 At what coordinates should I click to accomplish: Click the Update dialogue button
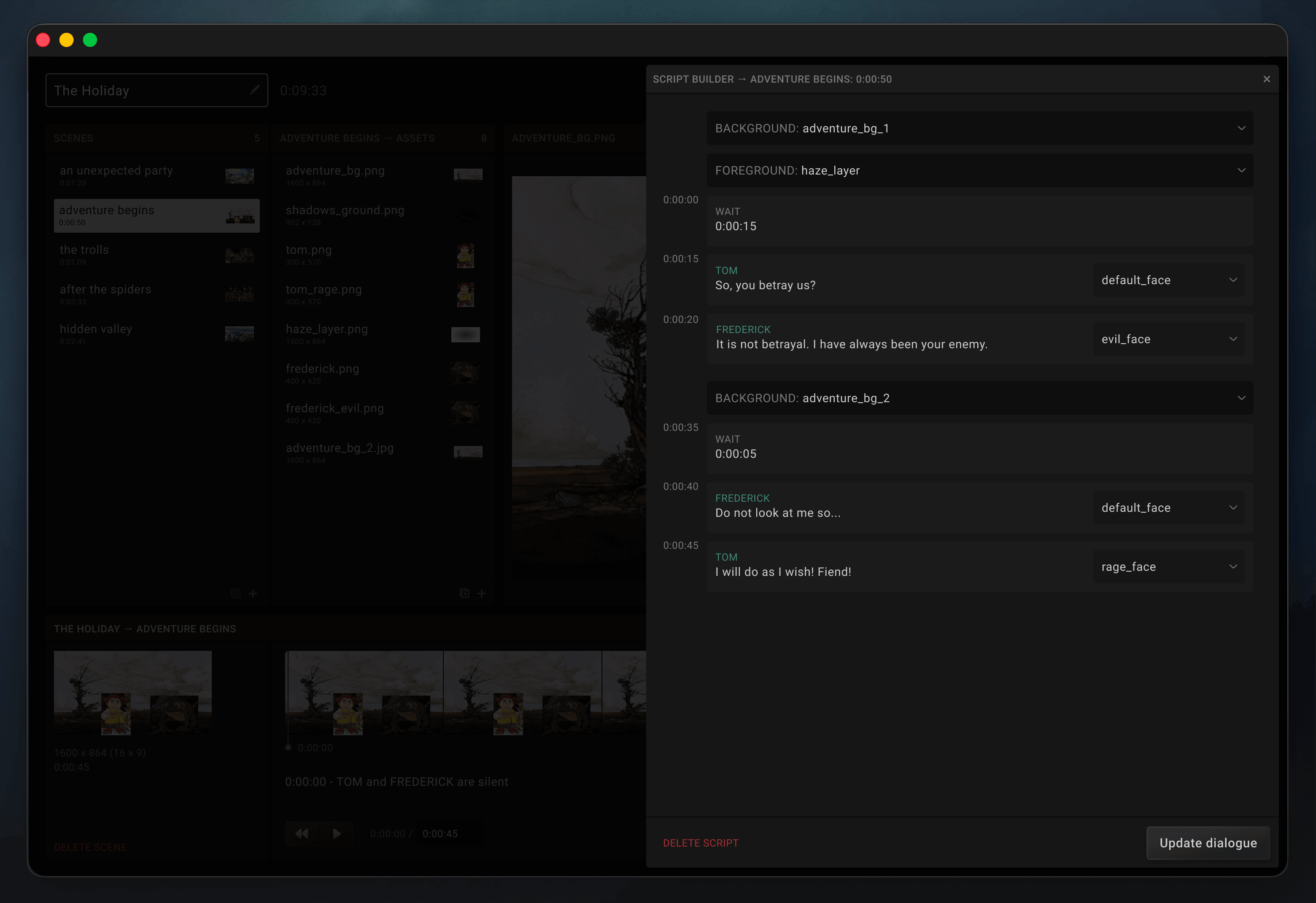[1207, 842]
